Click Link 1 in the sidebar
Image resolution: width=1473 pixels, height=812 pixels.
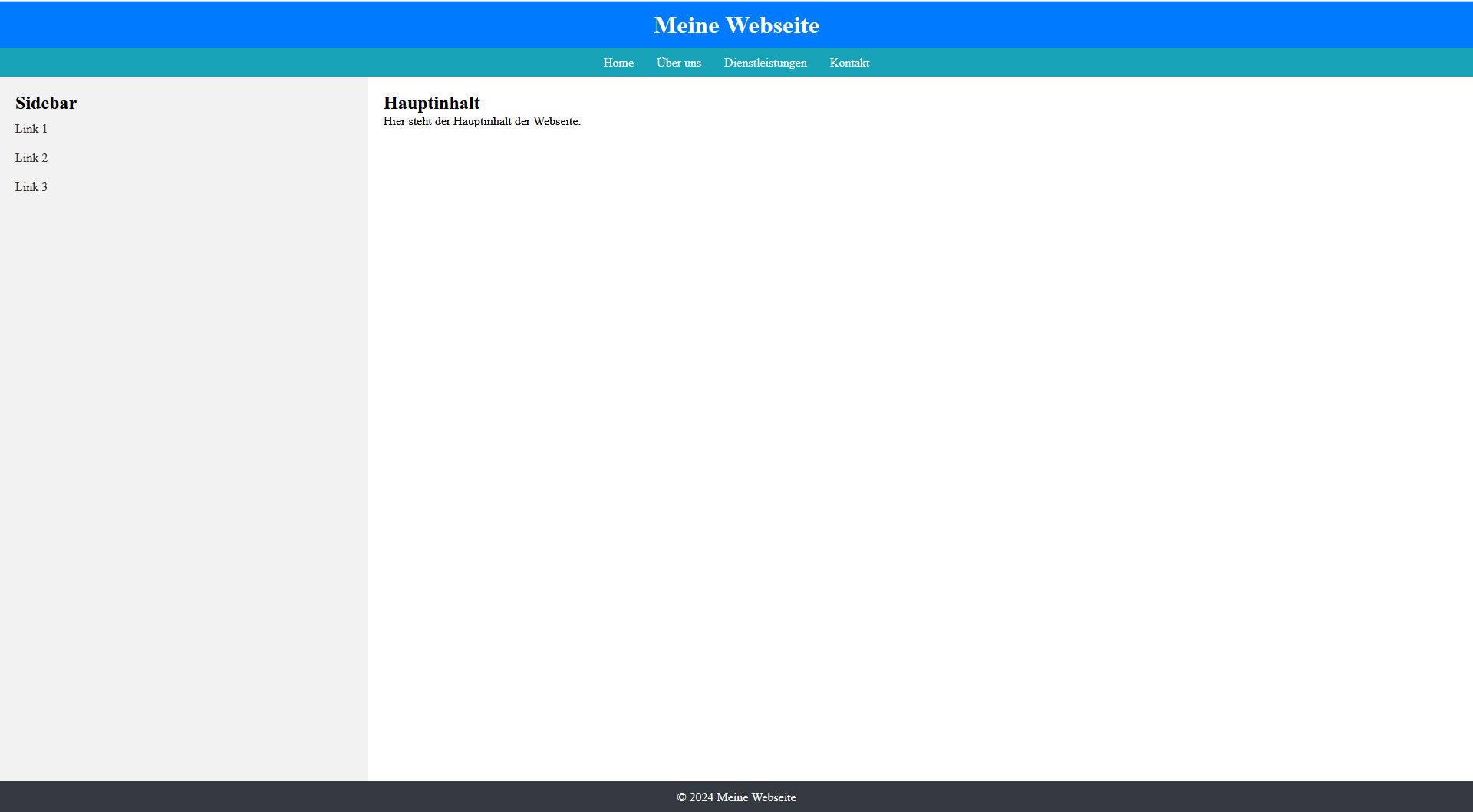click(x=31, y=129)
